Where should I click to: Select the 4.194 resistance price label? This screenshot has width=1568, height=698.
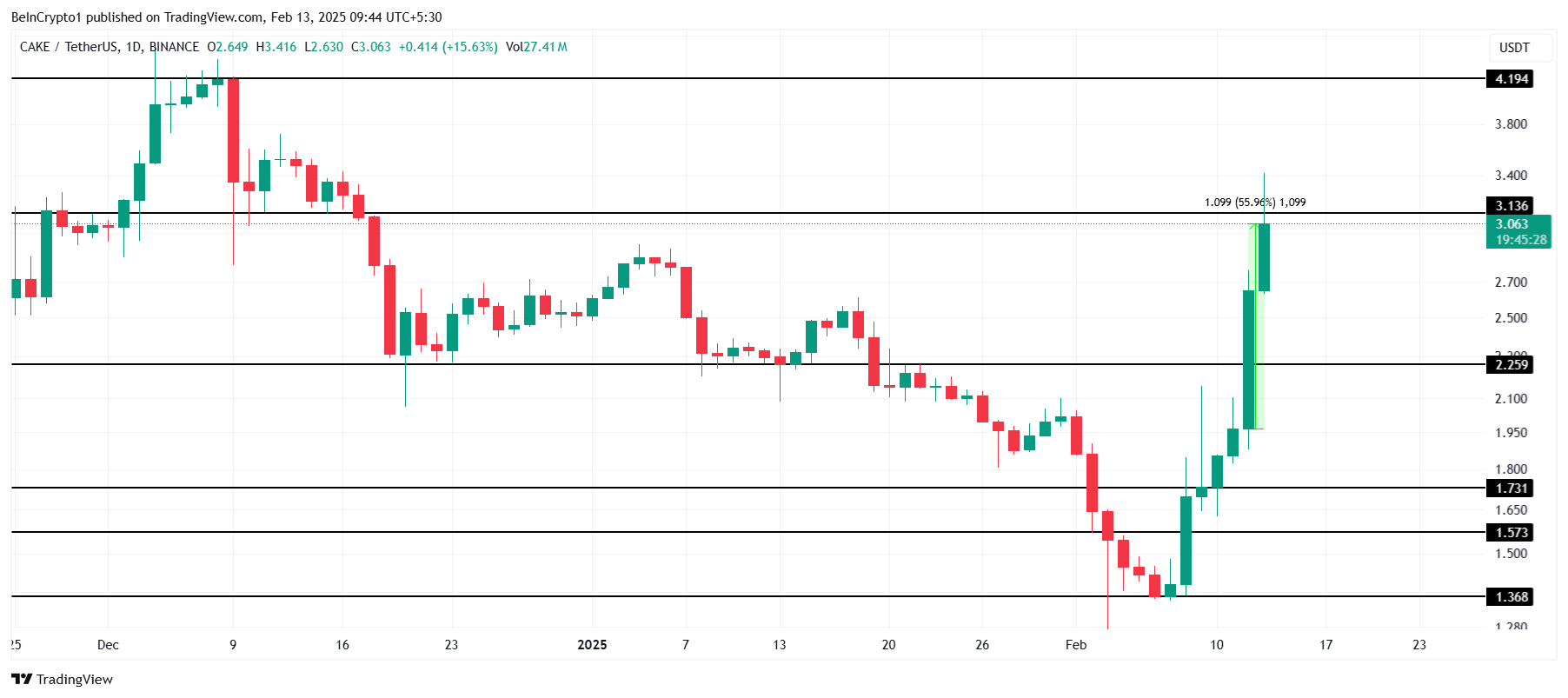click(x=1511, y=79)
